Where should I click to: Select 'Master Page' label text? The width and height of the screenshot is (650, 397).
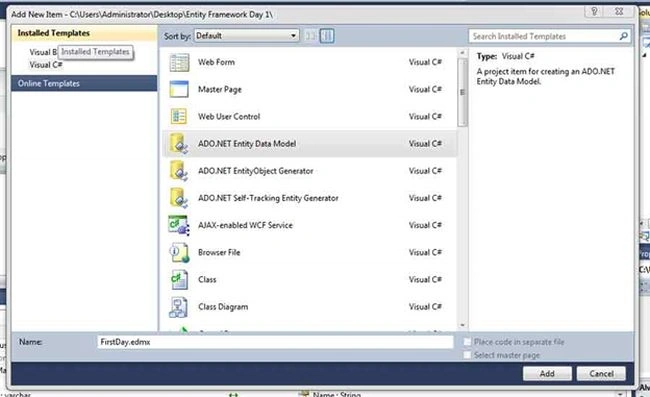click(220, 90)
